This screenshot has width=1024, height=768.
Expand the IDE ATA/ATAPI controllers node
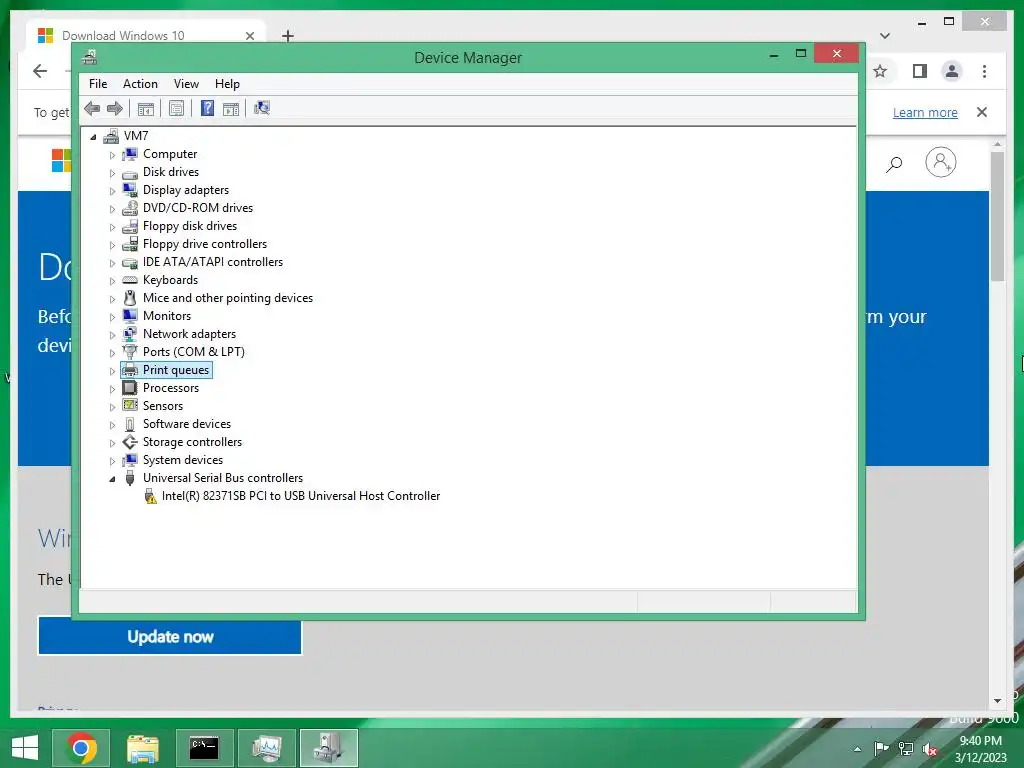pyautogui.click(x=112, y=263)
